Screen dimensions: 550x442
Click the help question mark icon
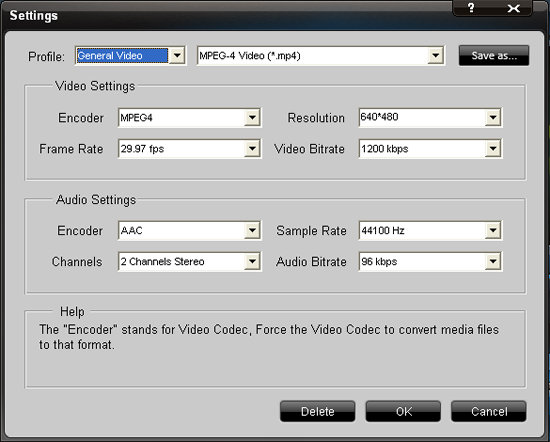(x=471, y=8)
